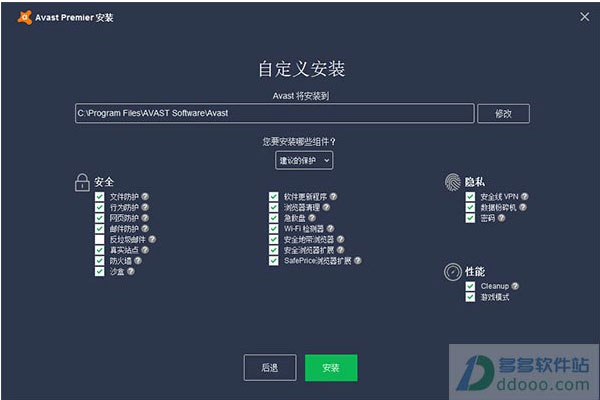
Task: Click the 修改 button to change path
Action: [504, 113]
